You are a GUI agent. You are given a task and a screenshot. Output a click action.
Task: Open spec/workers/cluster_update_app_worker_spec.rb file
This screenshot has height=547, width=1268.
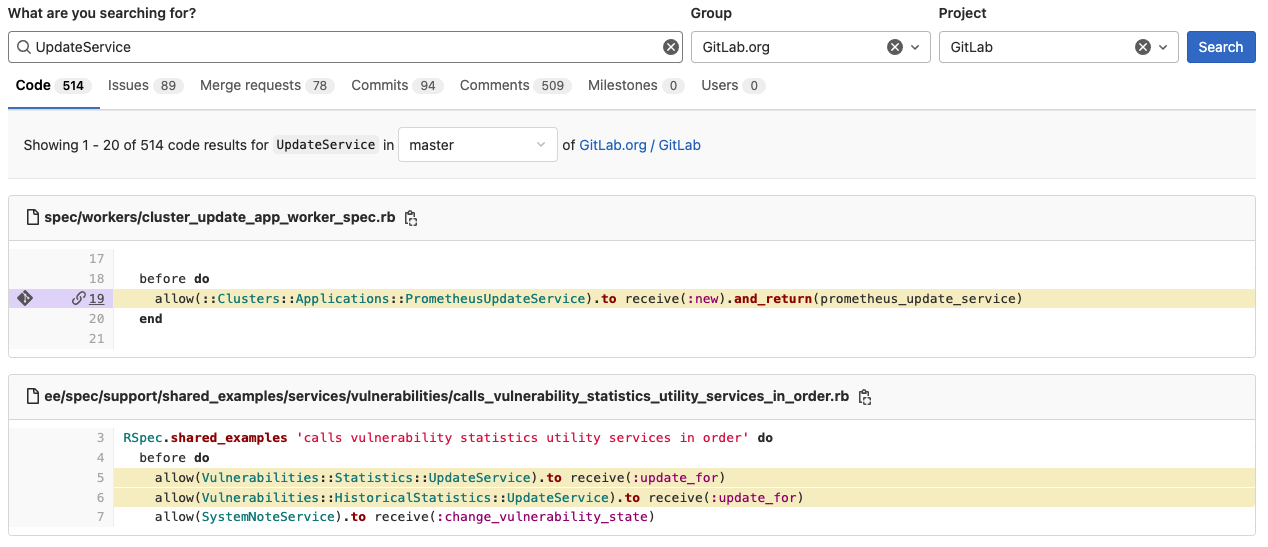(219, 217)
